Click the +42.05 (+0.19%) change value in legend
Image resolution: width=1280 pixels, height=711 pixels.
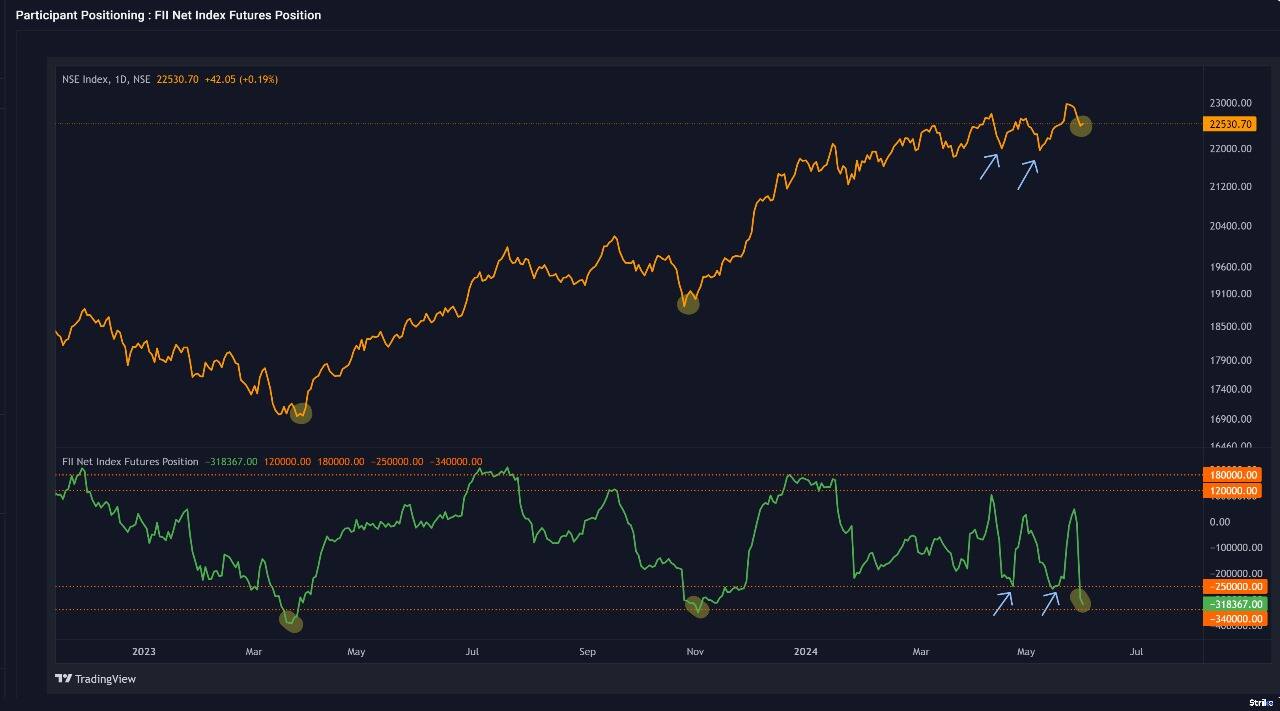(239, 80)
